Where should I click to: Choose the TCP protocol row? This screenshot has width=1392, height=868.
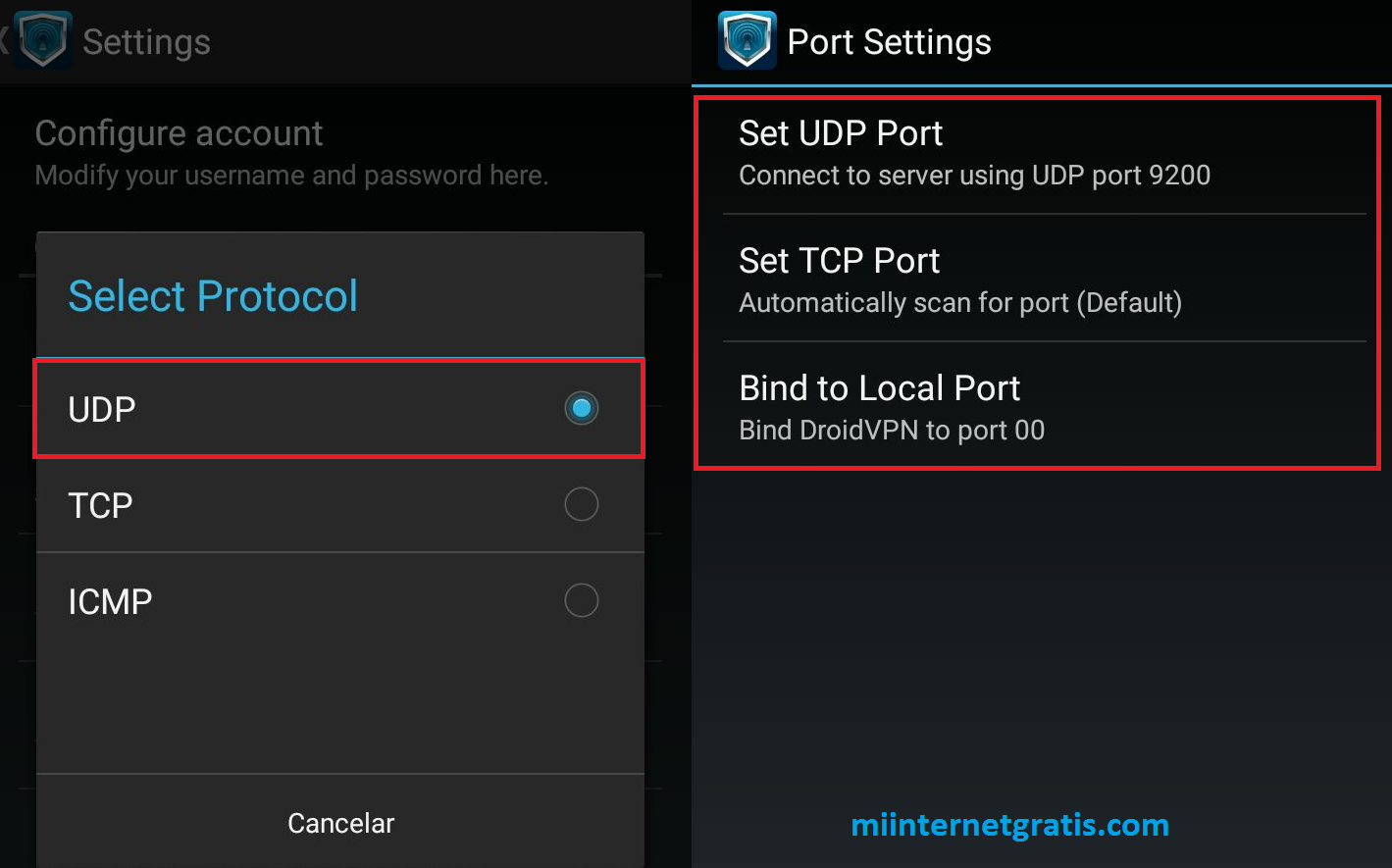(x=339, y=505)
